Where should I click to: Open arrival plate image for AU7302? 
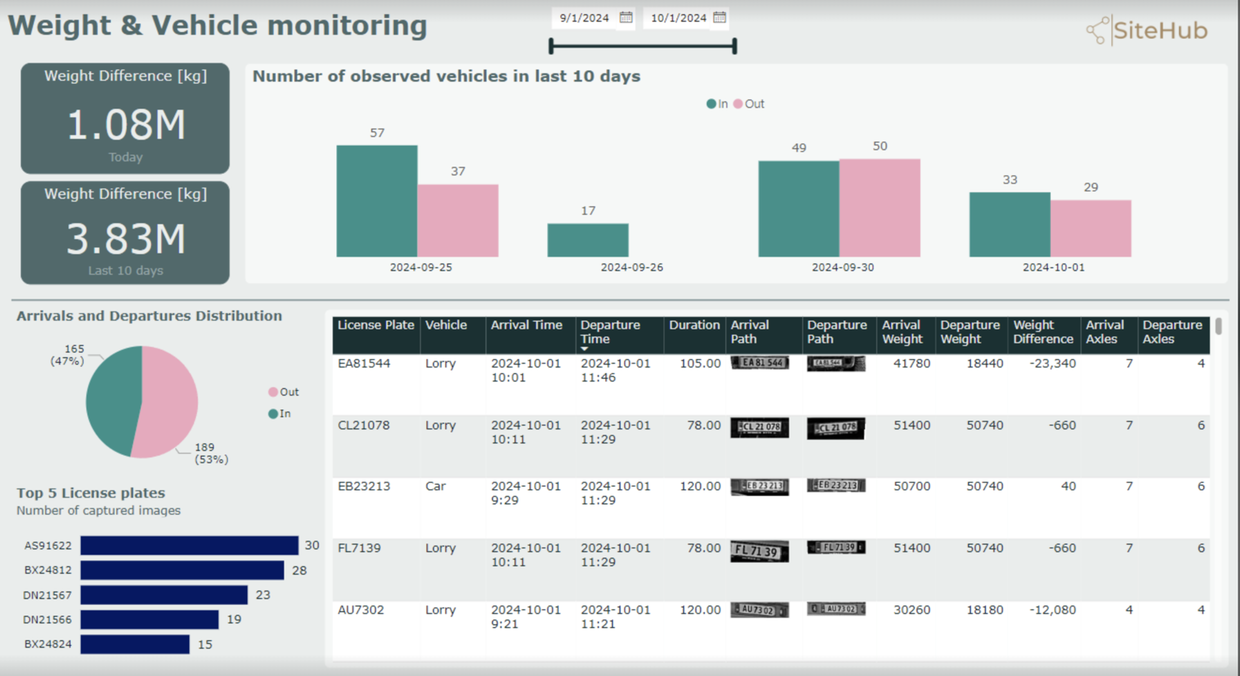click(x=760, y=609)
